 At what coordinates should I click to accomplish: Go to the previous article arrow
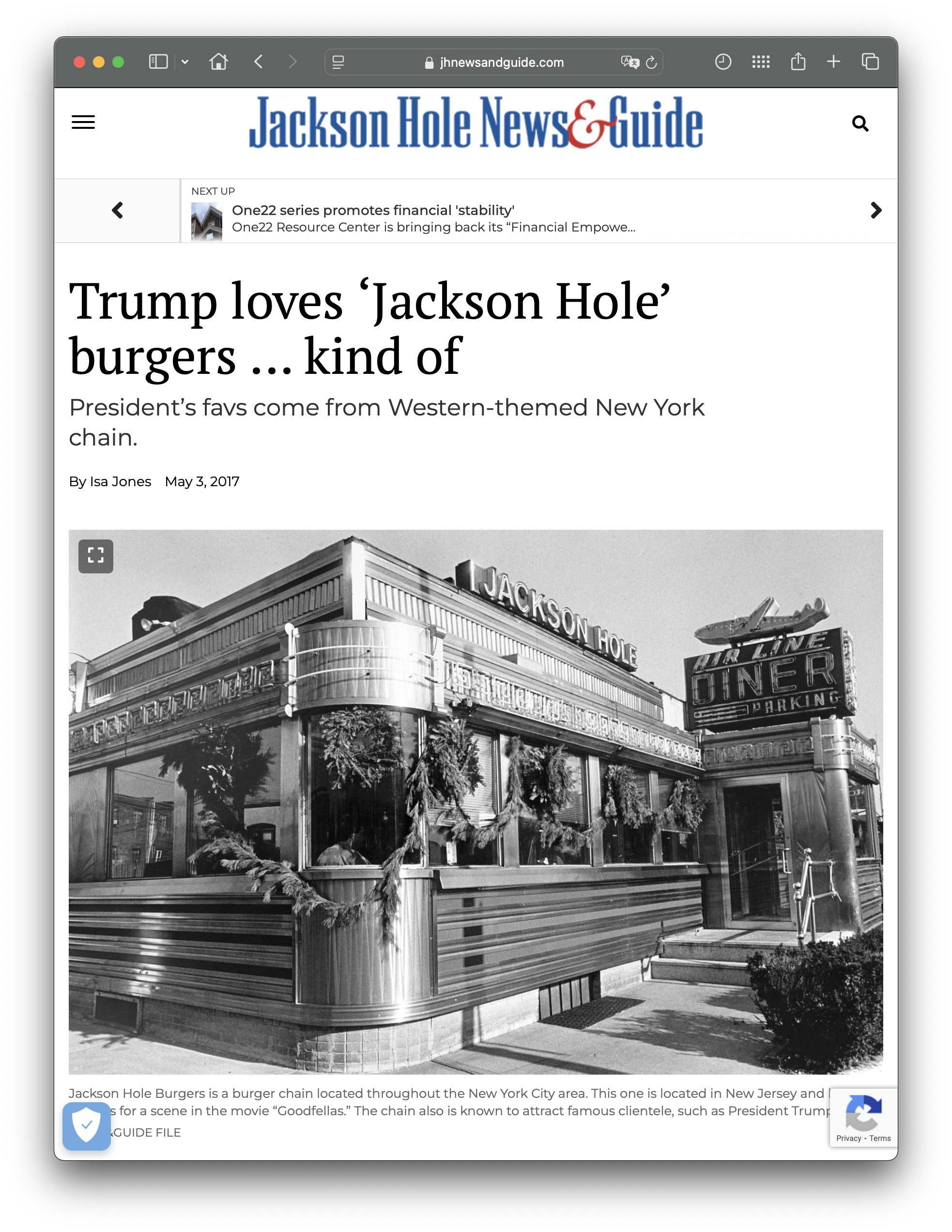(117, 210)
